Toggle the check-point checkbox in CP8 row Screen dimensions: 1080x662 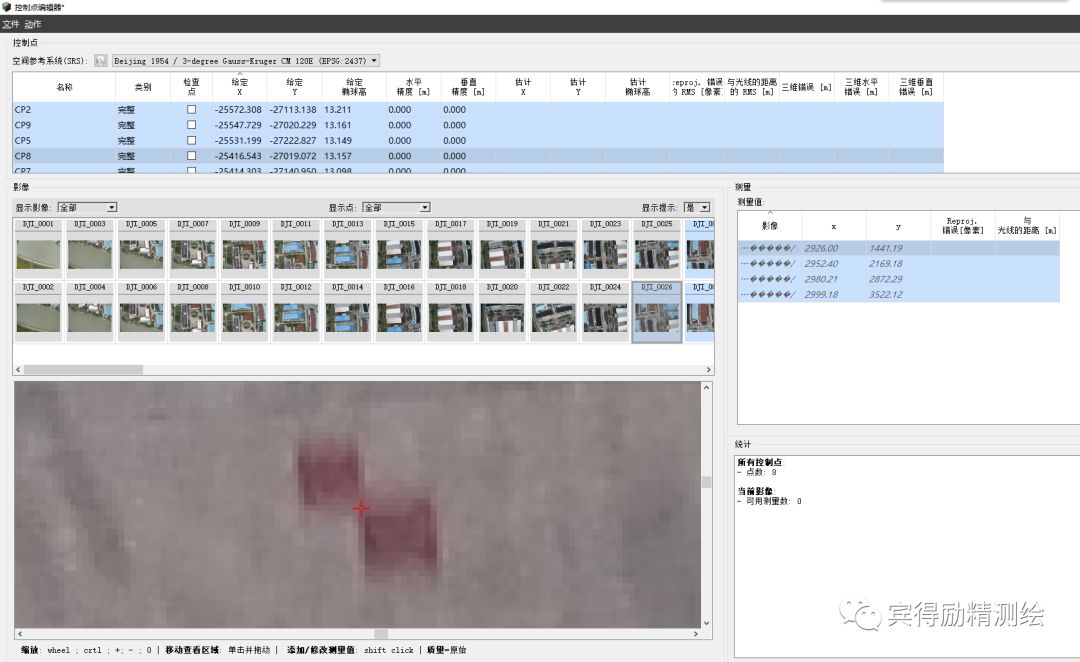tap(191, 156)
